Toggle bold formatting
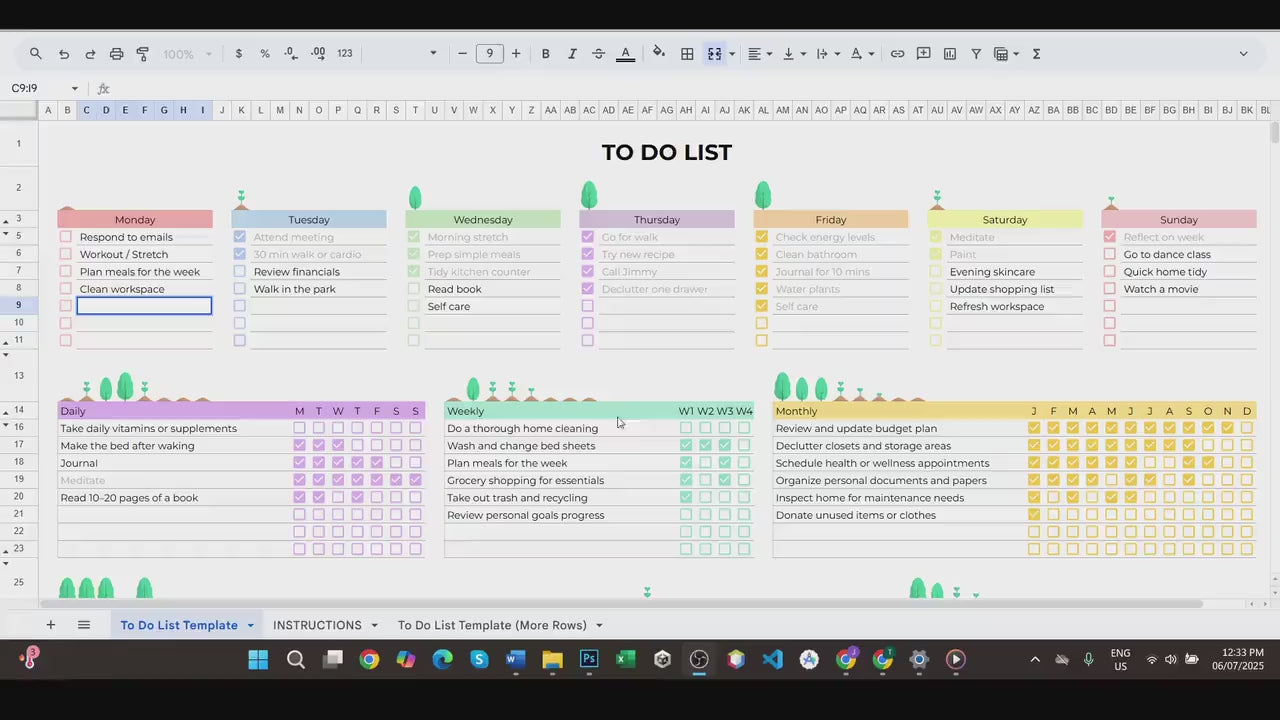The width and height of the screenshot is (1280, 720). (545, 54)
